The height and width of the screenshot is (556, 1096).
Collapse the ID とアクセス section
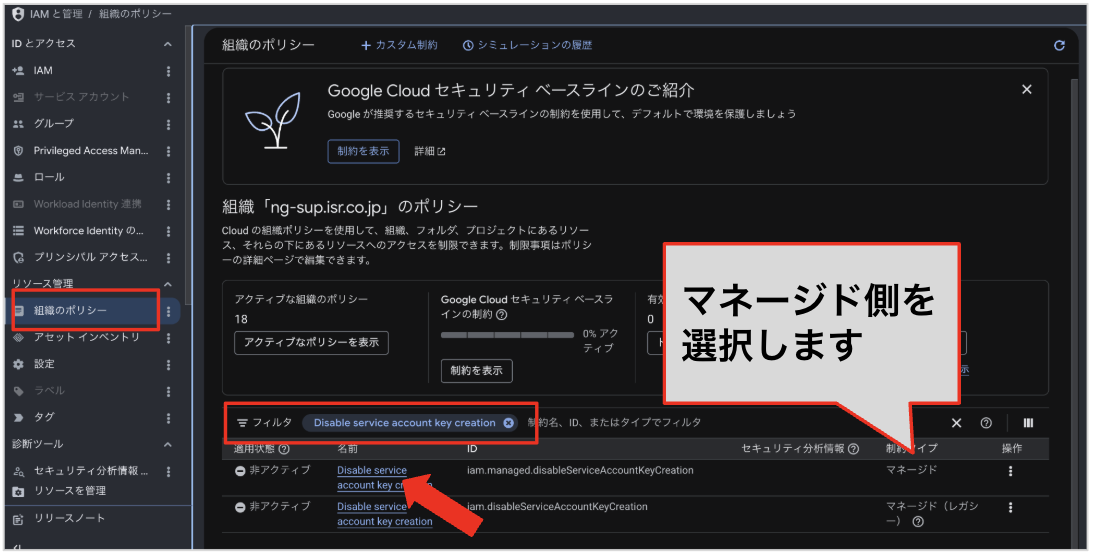[168, 44]
